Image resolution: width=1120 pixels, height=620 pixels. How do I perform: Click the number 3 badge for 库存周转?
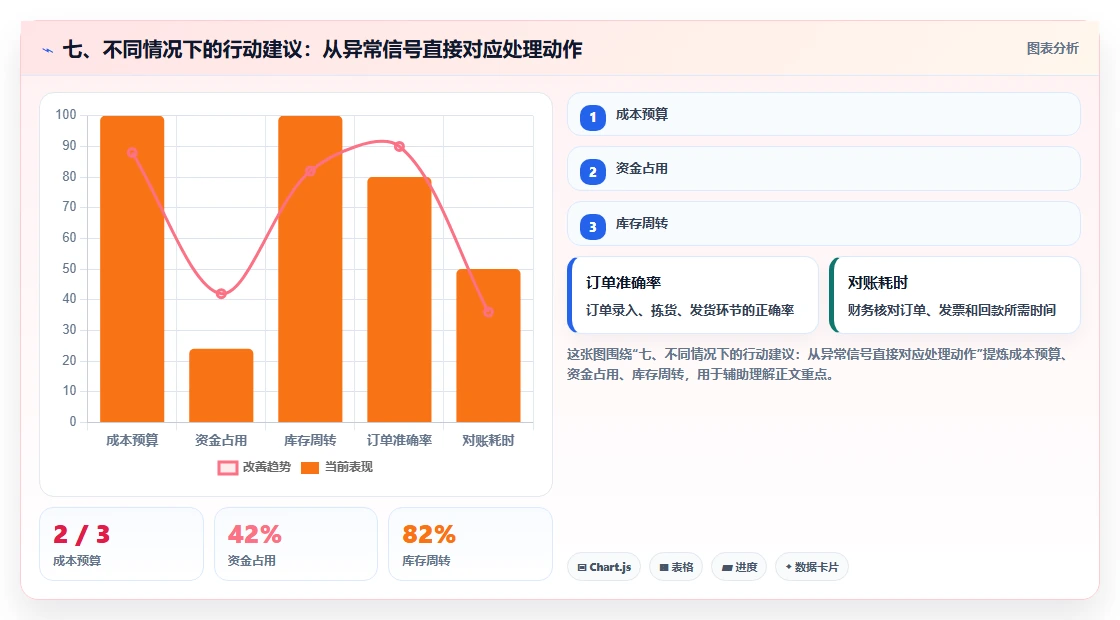click(592, 226)
